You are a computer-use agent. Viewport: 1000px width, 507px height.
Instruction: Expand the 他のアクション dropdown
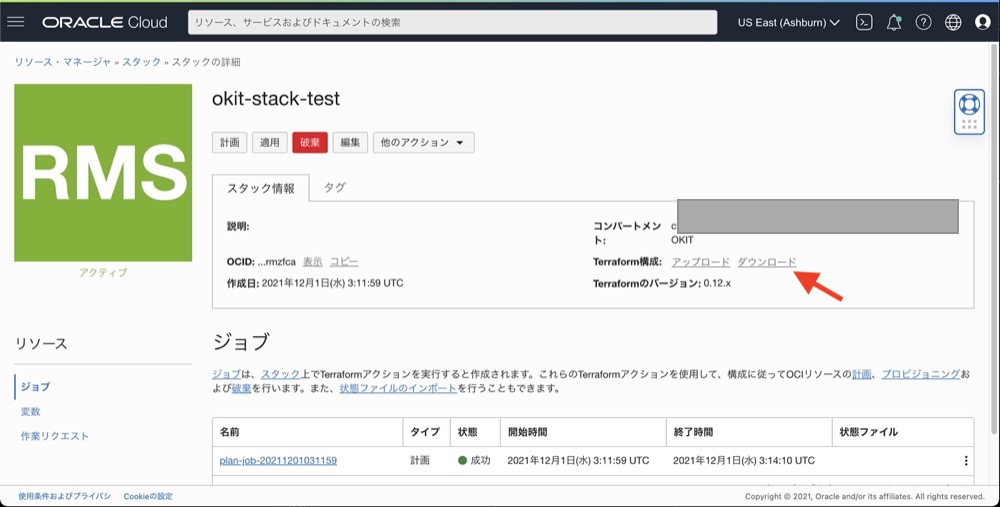click(x=423, y=143)
